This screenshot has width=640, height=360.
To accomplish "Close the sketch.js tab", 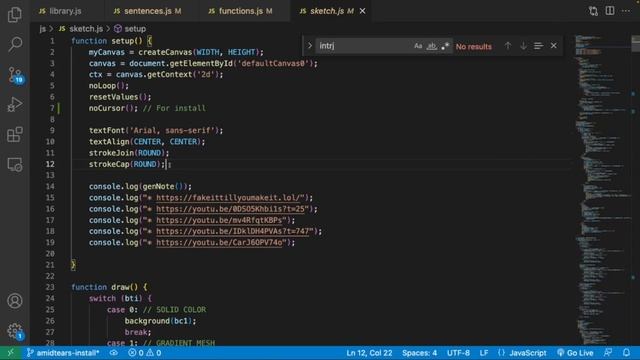I will coord(362,11).
